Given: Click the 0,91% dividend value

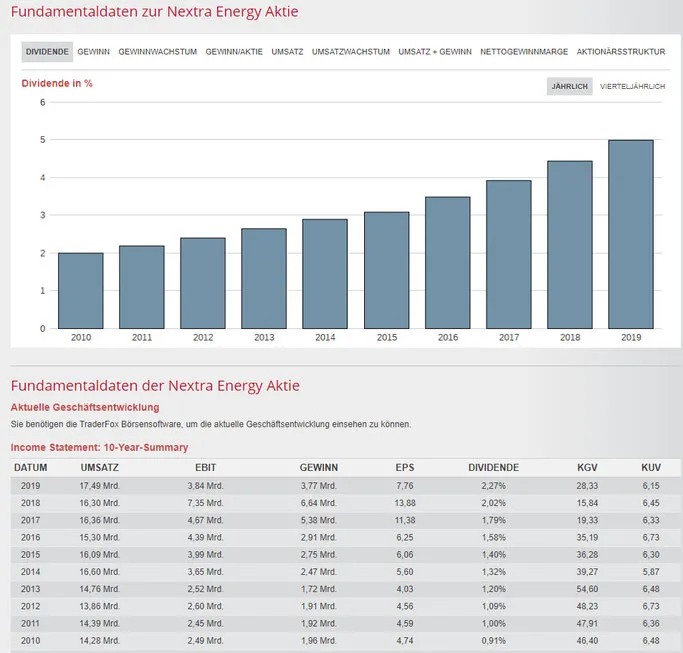Looking at the screenshot, I should 494,641.
